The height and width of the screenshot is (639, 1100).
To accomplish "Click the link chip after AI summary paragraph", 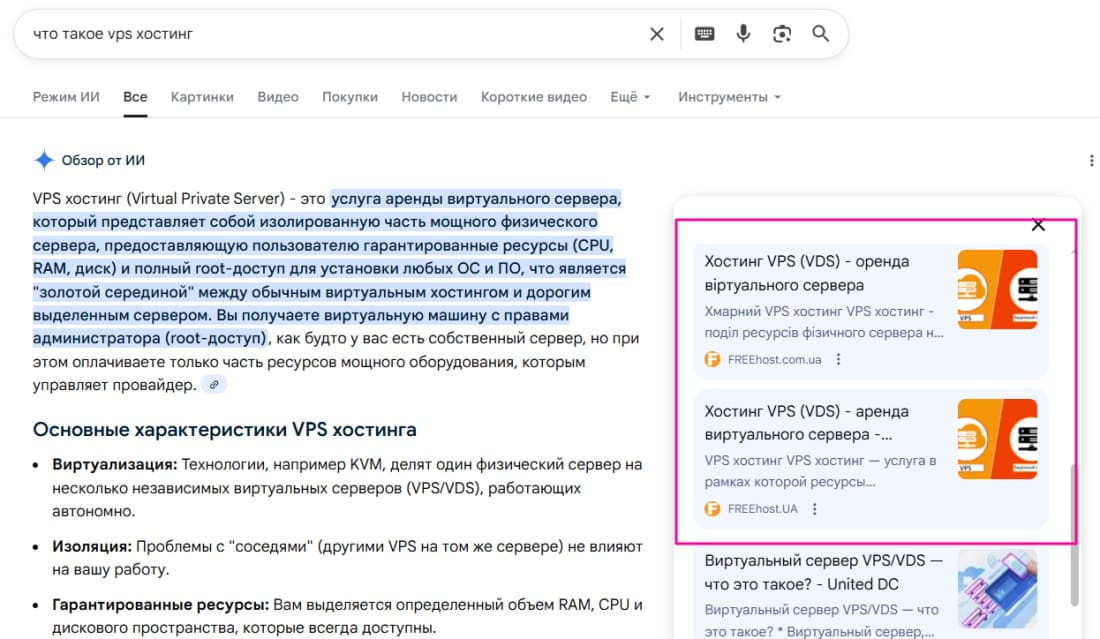I will (213, 385).
